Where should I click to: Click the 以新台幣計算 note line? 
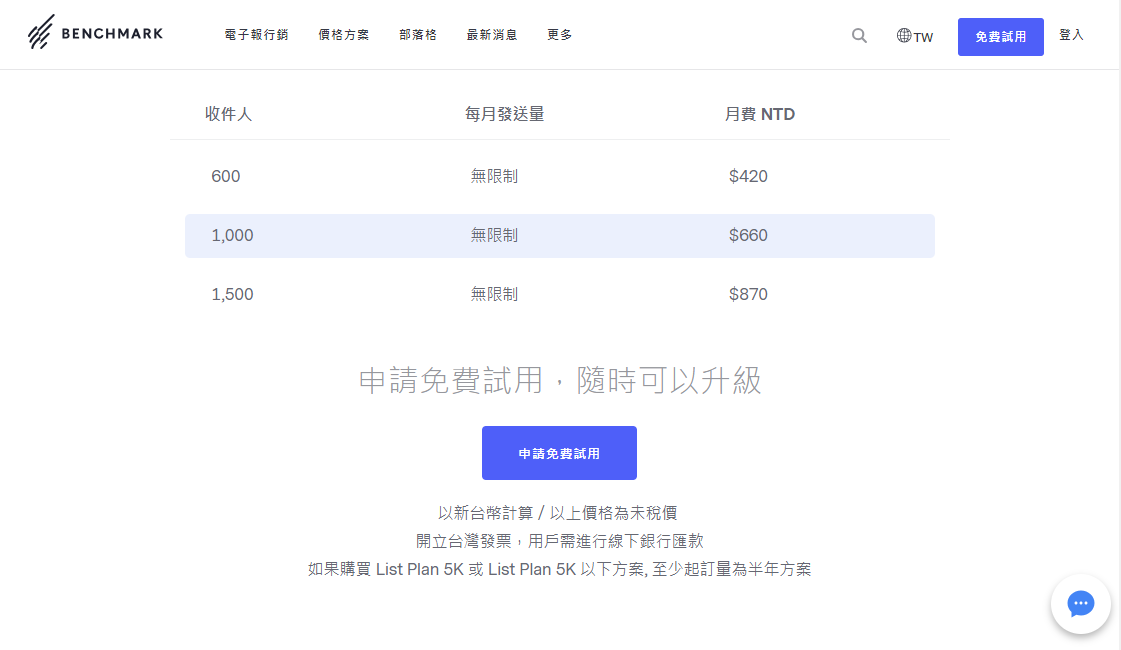[558, 513]
